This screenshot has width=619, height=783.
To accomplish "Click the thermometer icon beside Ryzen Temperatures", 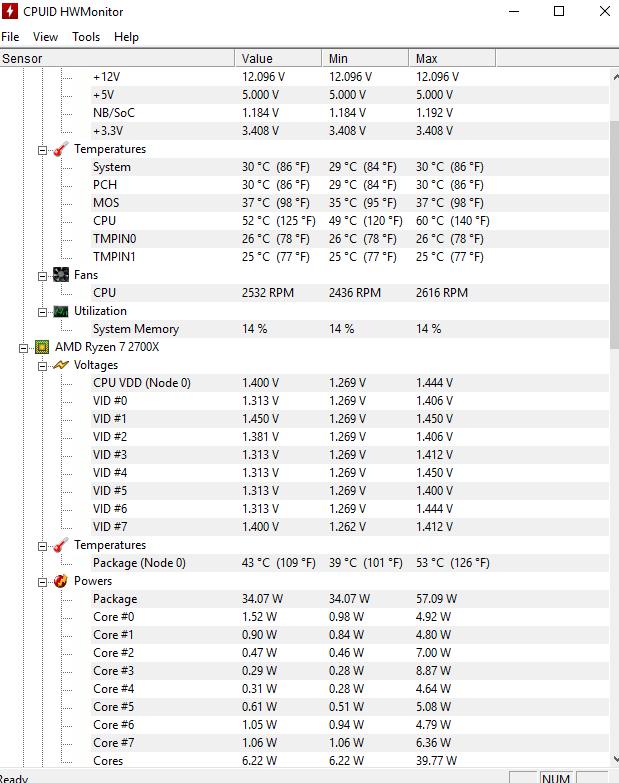I will (x=61, y=545).
